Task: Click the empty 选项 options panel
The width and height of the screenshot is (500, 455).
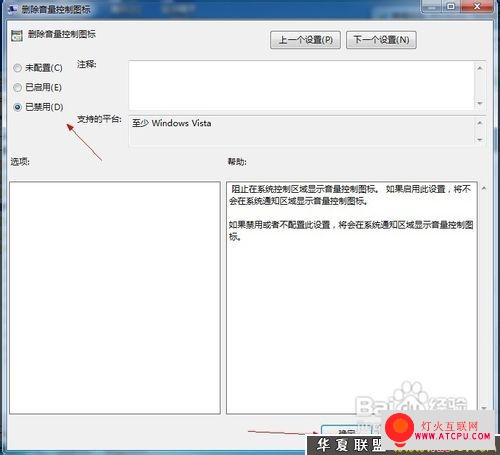Action: pos(115,298)
